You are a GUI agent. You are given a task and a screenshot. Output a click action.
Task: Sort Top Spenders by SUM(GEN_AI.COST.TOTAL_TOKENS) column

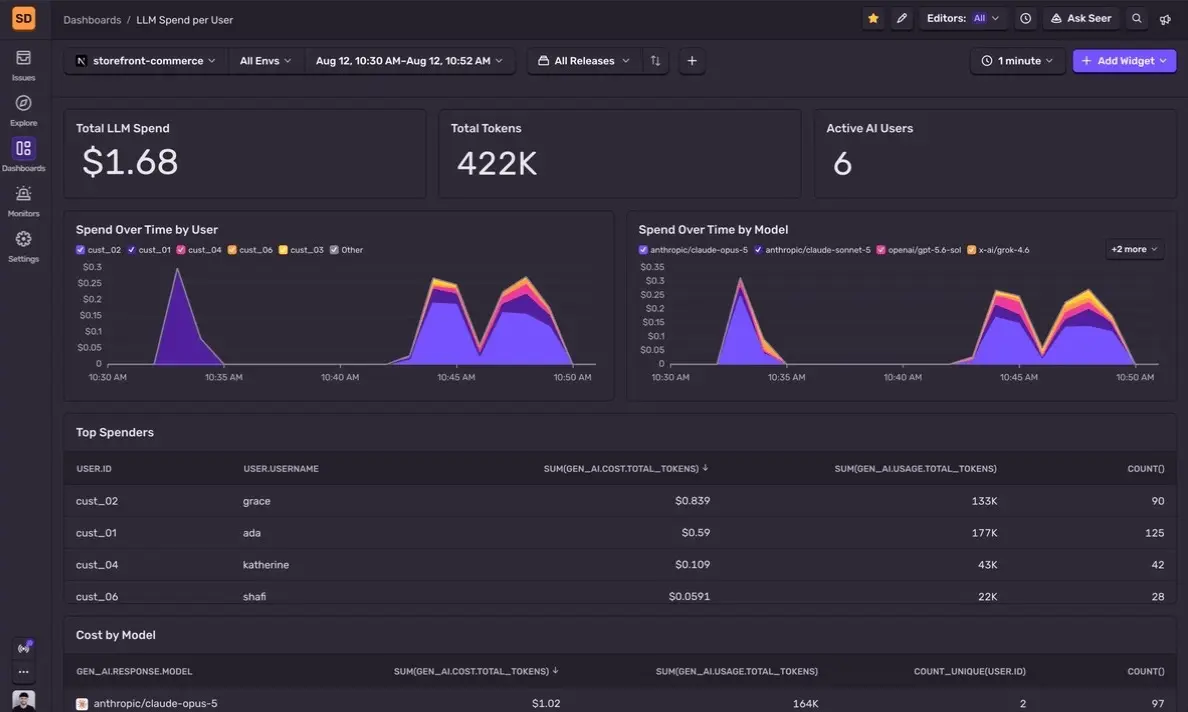(x=626, y=469)
